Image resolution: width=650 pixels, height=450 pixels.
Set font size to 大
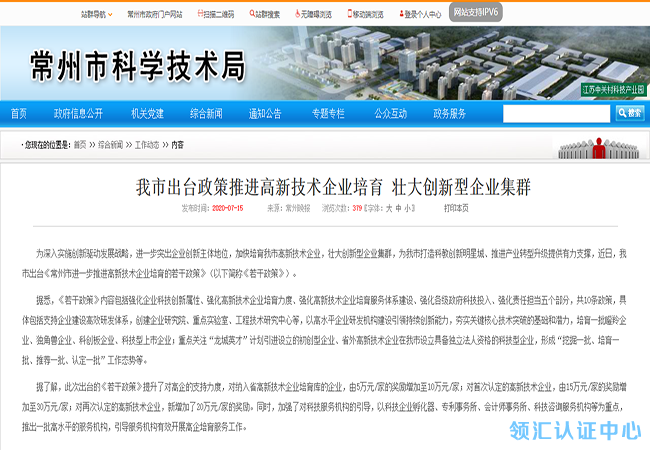389,208
